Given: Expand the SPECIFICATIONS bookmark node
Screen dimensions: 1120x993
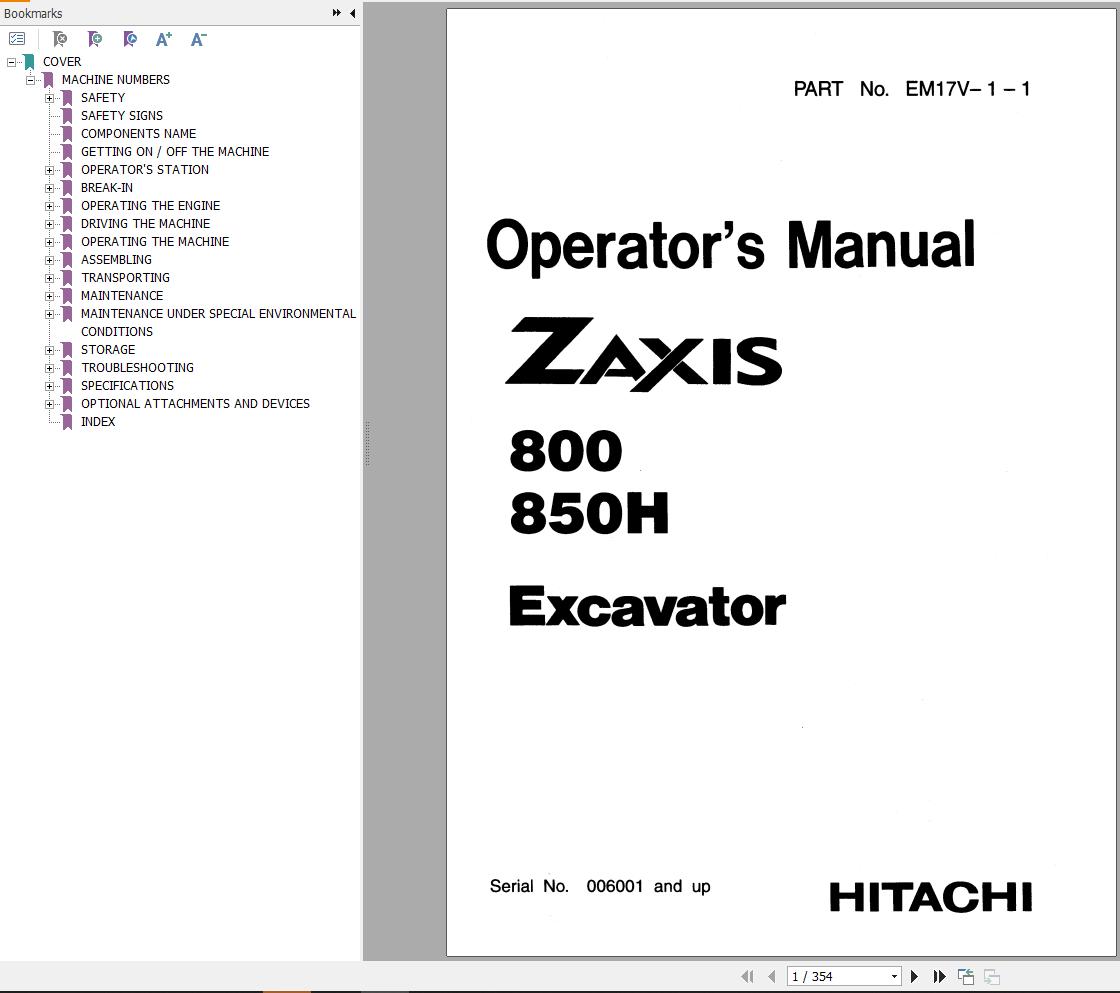Looking at the screenshot, I should pos(49,386).
